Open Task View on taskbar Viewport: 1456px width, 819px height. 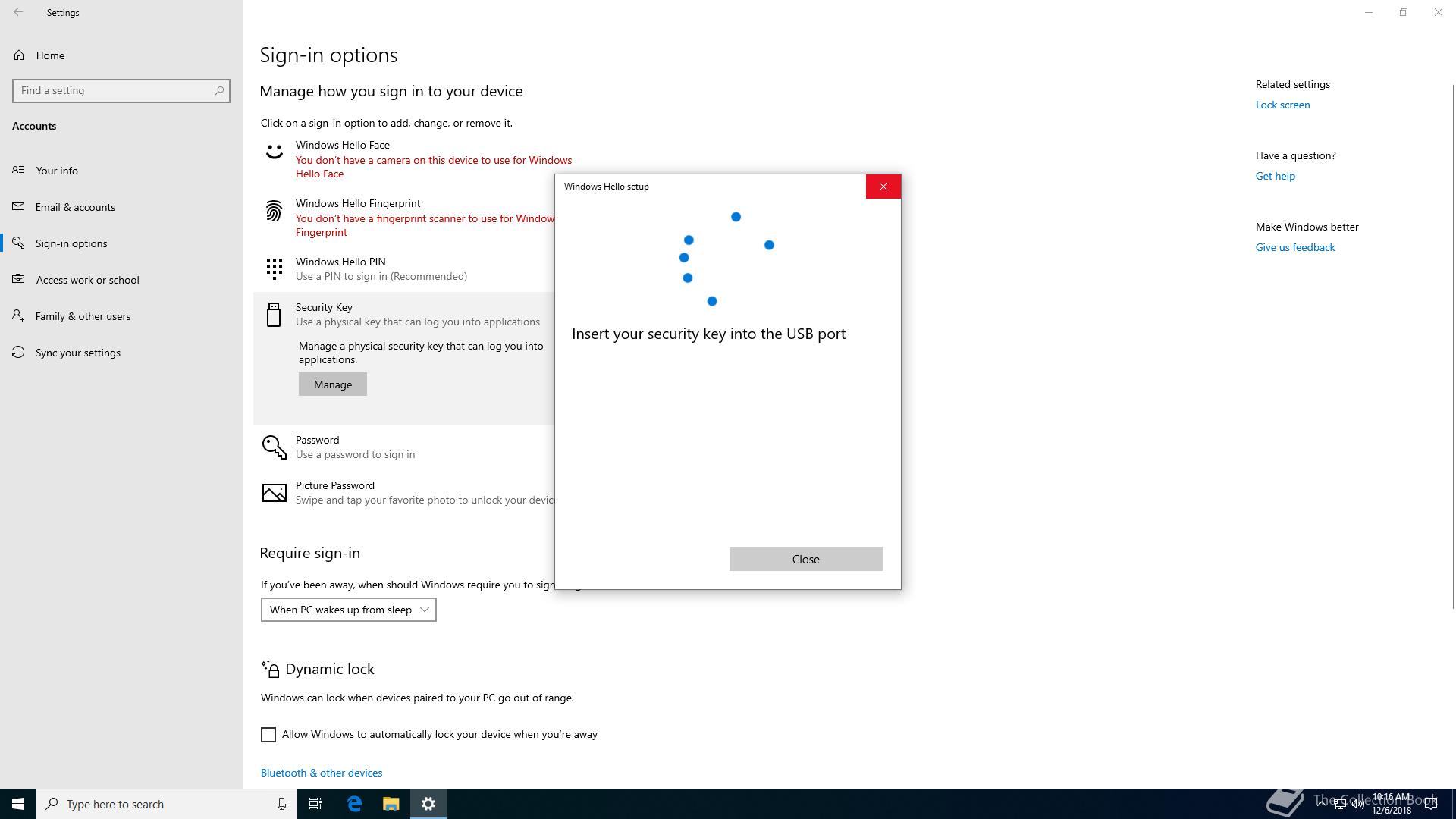coord(315,804)
